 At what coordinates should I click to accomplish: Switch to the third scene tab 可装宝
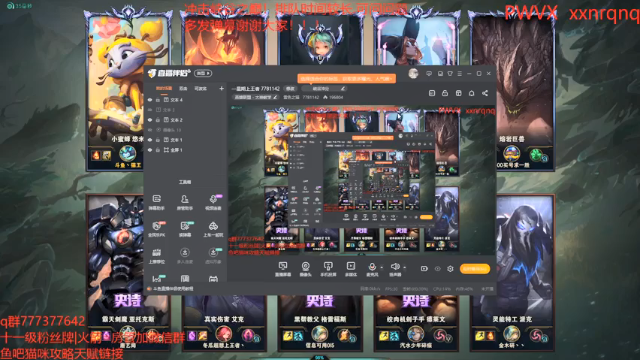200,89
